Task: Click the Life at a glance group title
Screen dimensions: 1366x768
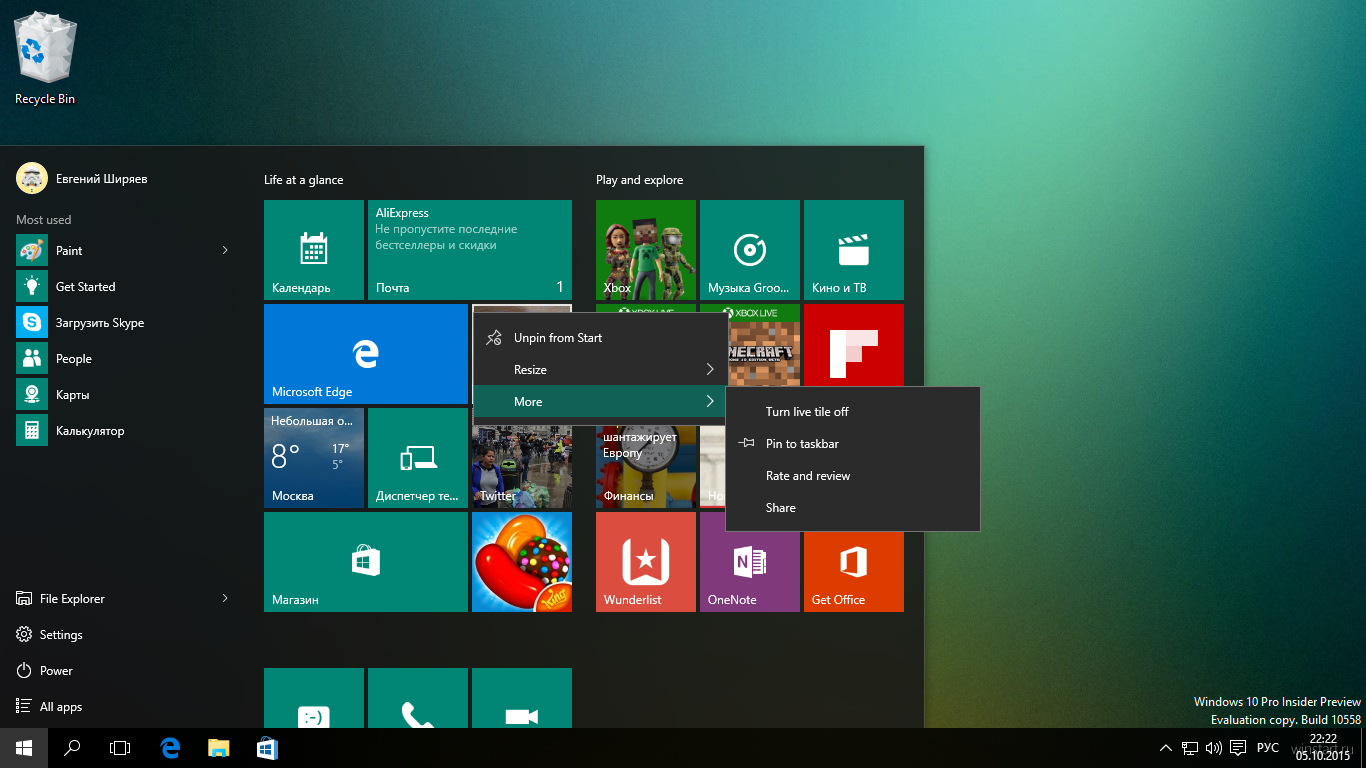Action: 303,180
